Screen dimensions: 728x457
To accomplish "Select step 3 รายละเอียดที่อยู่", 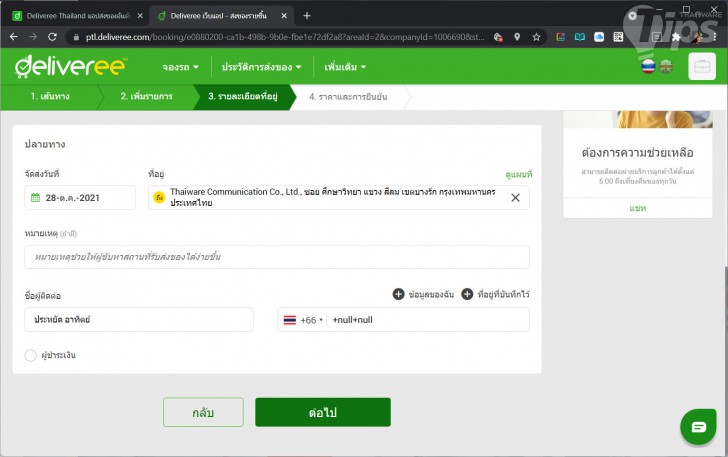I will tap(242, 97).
